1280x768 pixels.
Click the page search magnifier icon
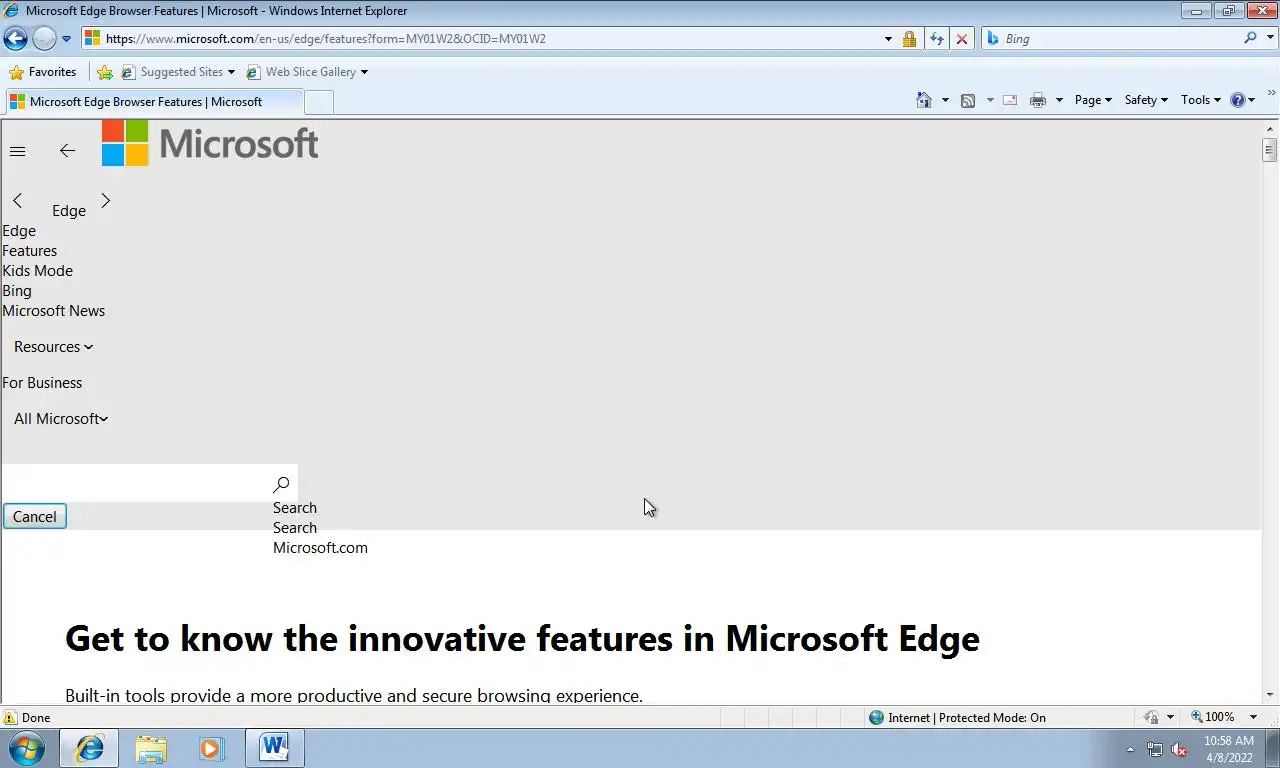[281, 484]
